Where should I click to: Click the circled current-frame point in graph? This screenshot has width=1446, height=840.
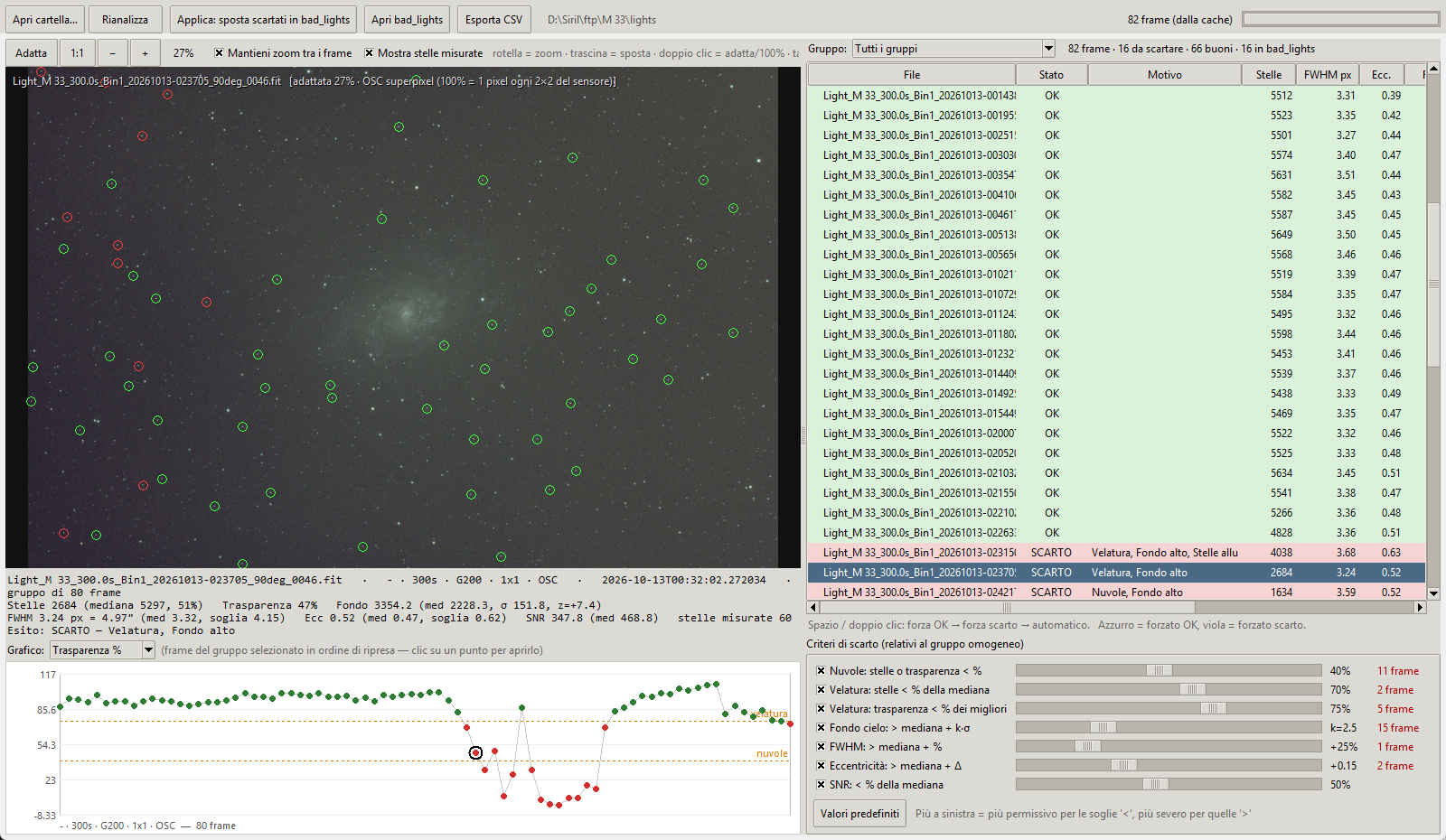475,752
